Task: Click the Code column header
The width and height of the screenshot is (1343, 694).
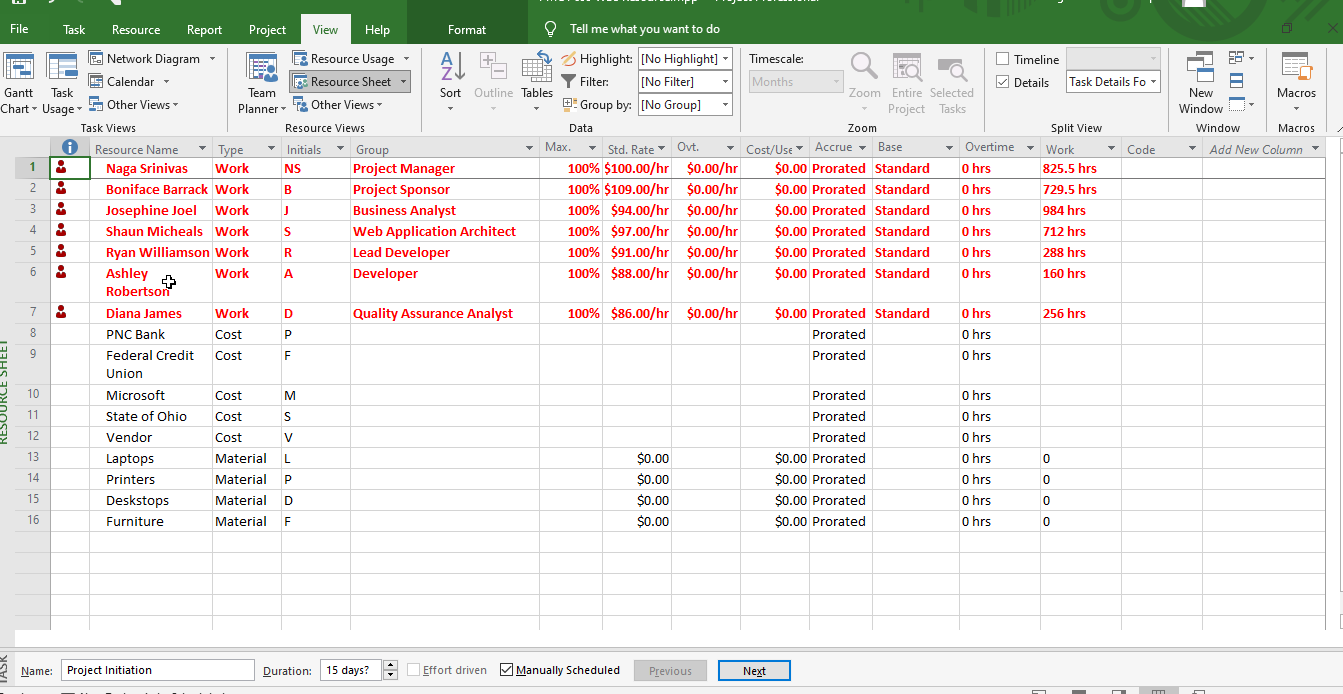Action: click(1161, 149)
